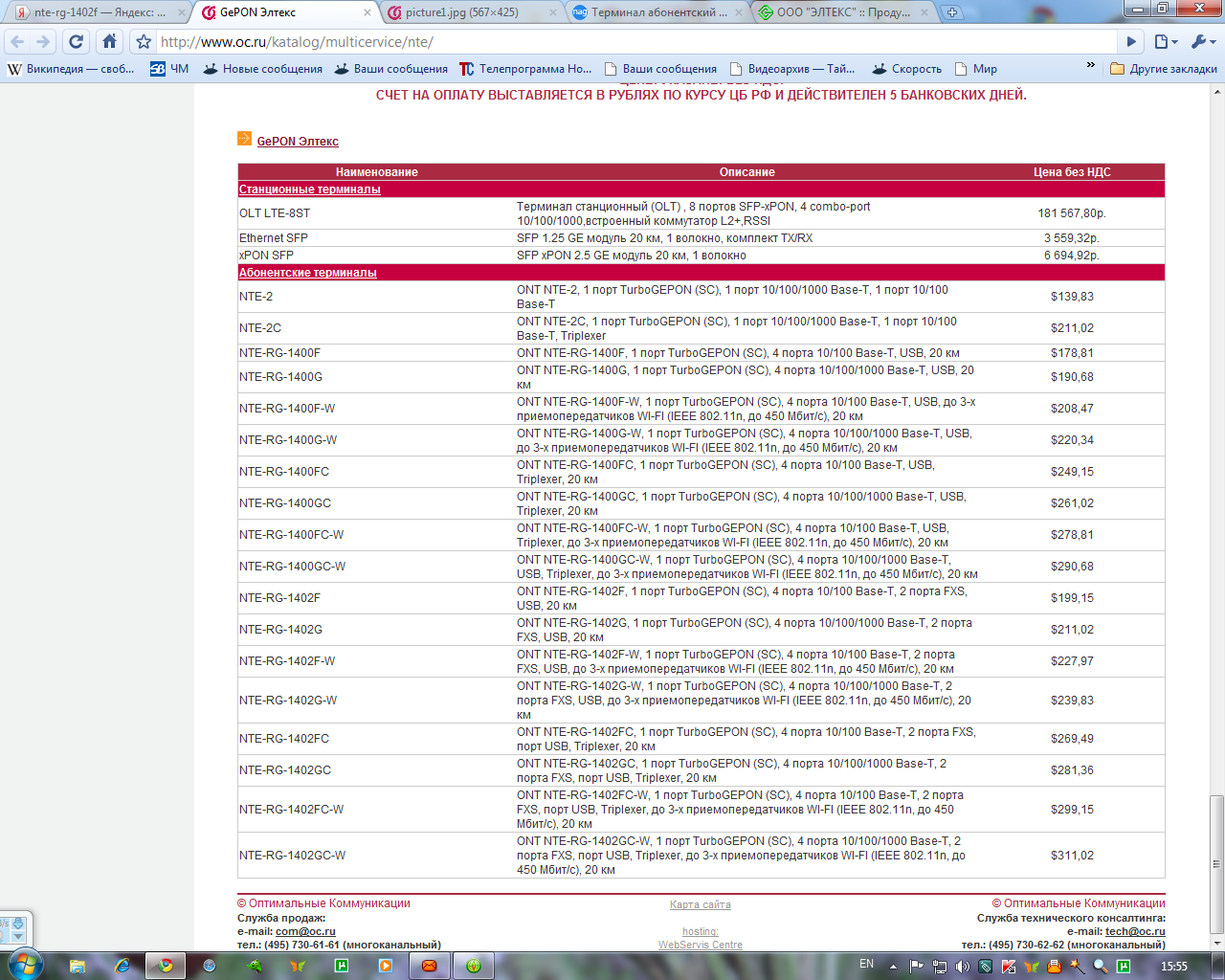Show hidden system tray icons
Screen dimensions: 1225x980
click(893, 966)
